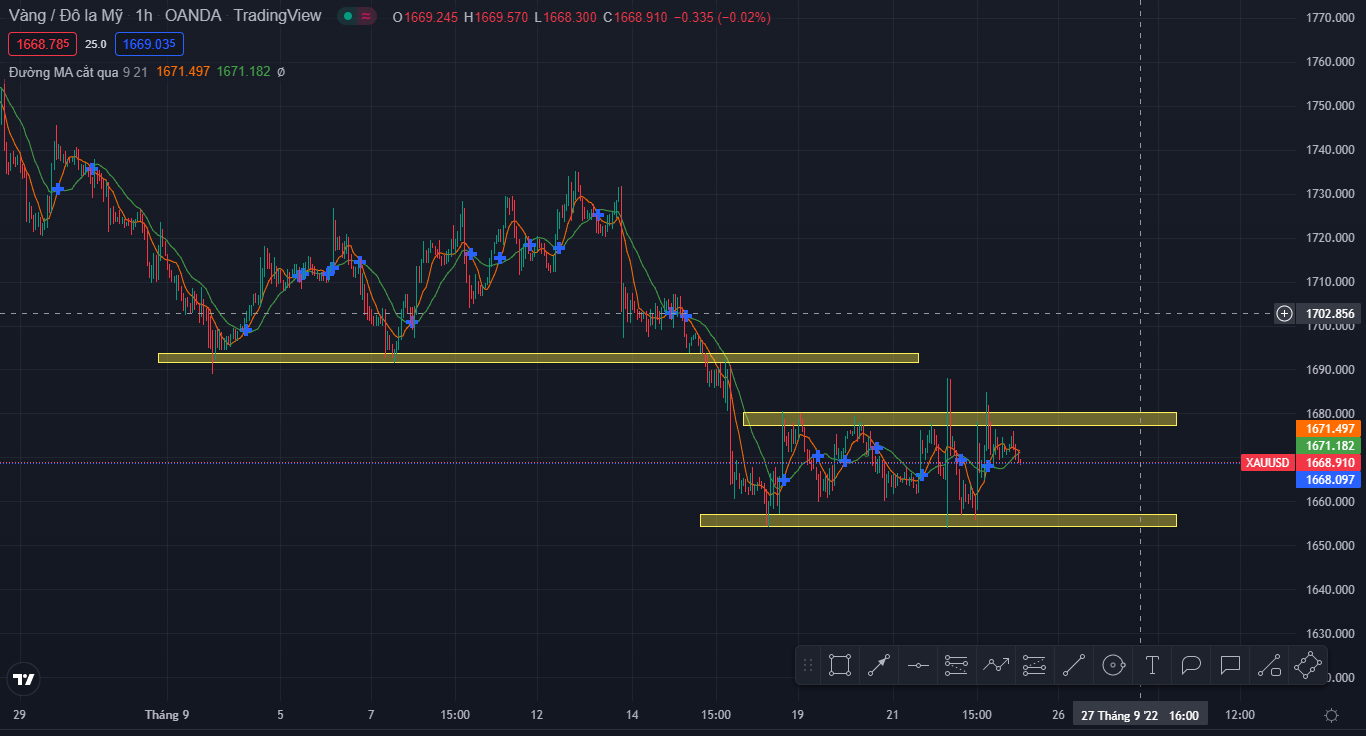Image resolution: width=1366 pixels, height=736 pixels.
Task: Pick the Horizontal Line tool
Action: [x=918, y=665]
